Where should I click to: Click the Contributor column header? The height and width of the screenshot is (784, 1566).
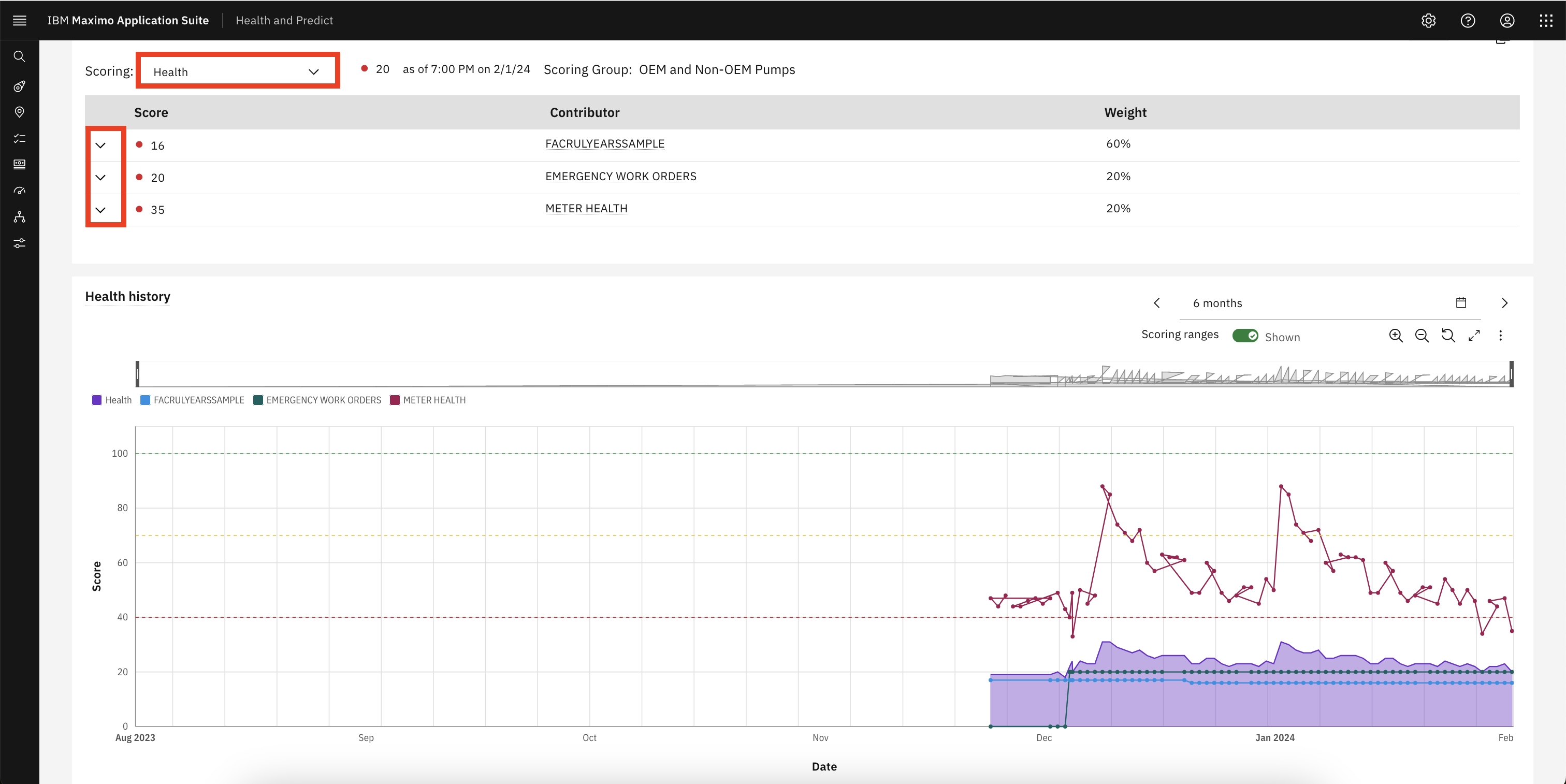click(x=584, y=112)
